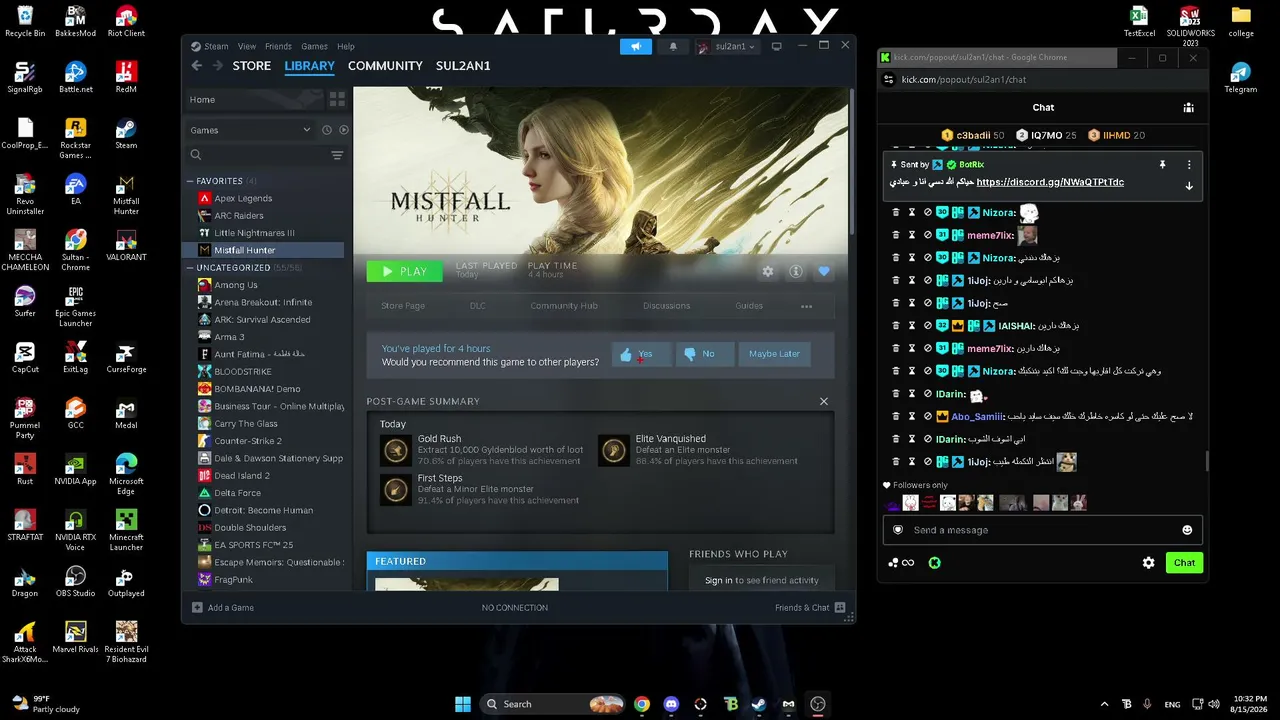Show ready-to-play games filter icon

[344, 130]
